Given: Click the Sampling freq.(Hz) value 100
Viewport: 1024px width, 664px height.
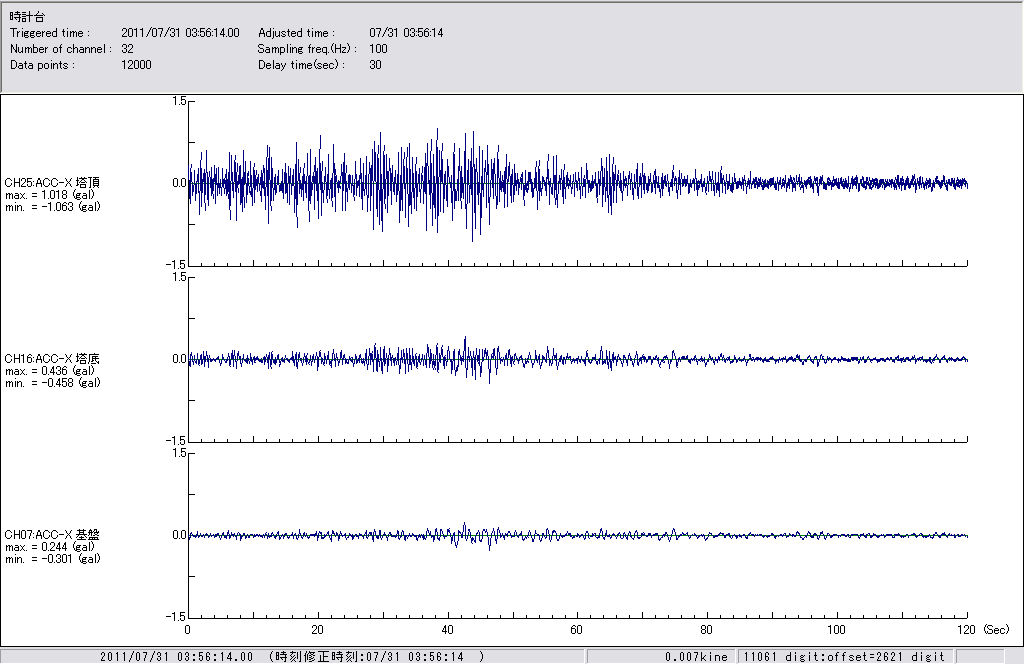Looking at the screenshot, I should tap(378, 49).
